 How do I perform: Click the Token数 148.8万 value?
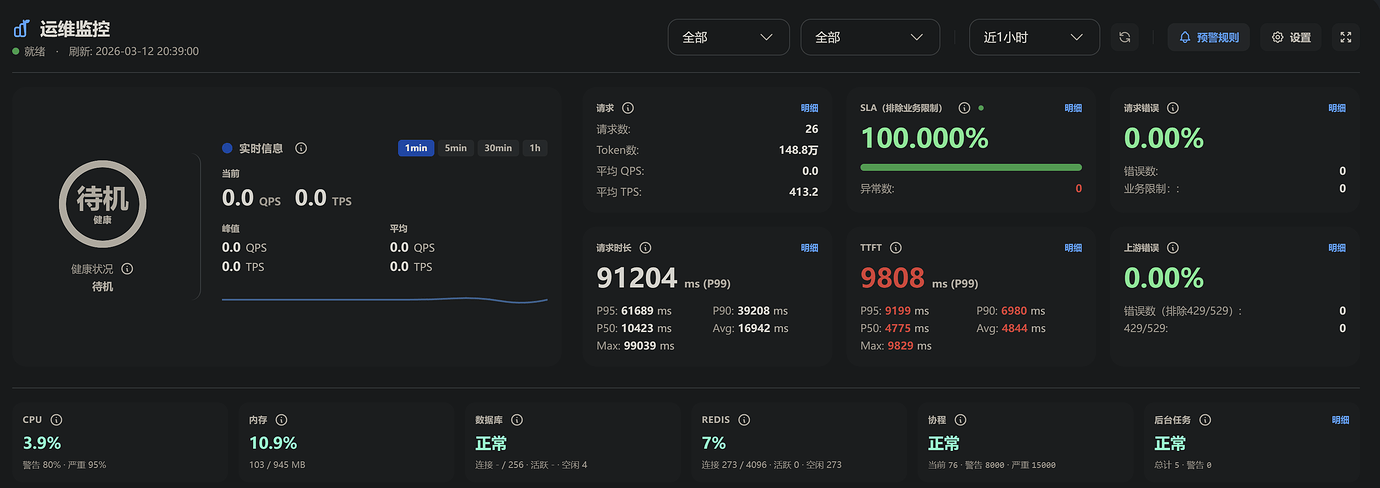797,150
